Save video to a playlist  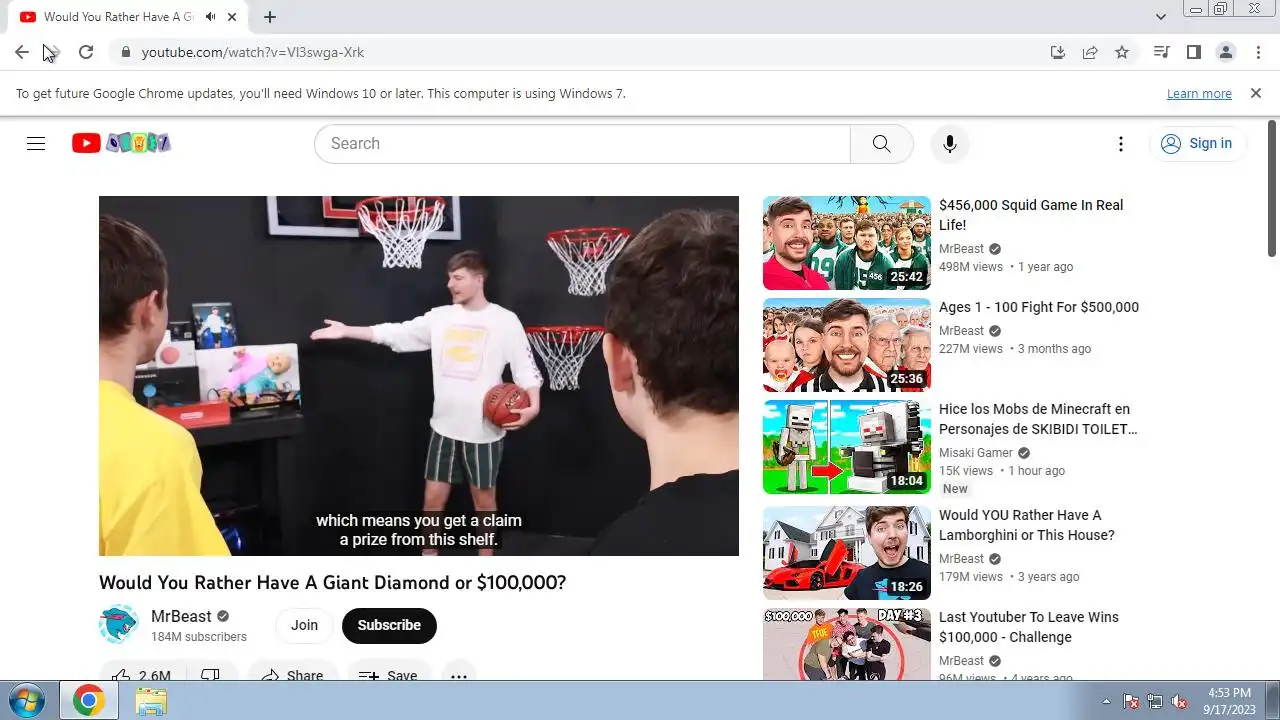(x=389, y=676)
